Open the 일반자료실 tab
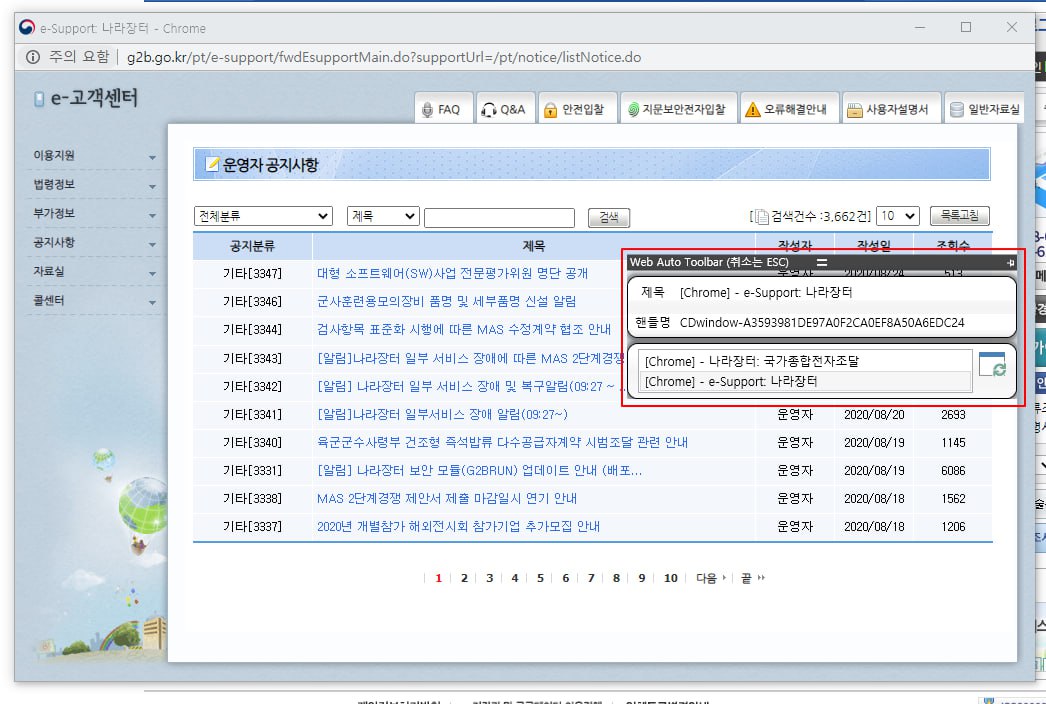This screenshot has width=1046, height=704. tap(985, 109)
